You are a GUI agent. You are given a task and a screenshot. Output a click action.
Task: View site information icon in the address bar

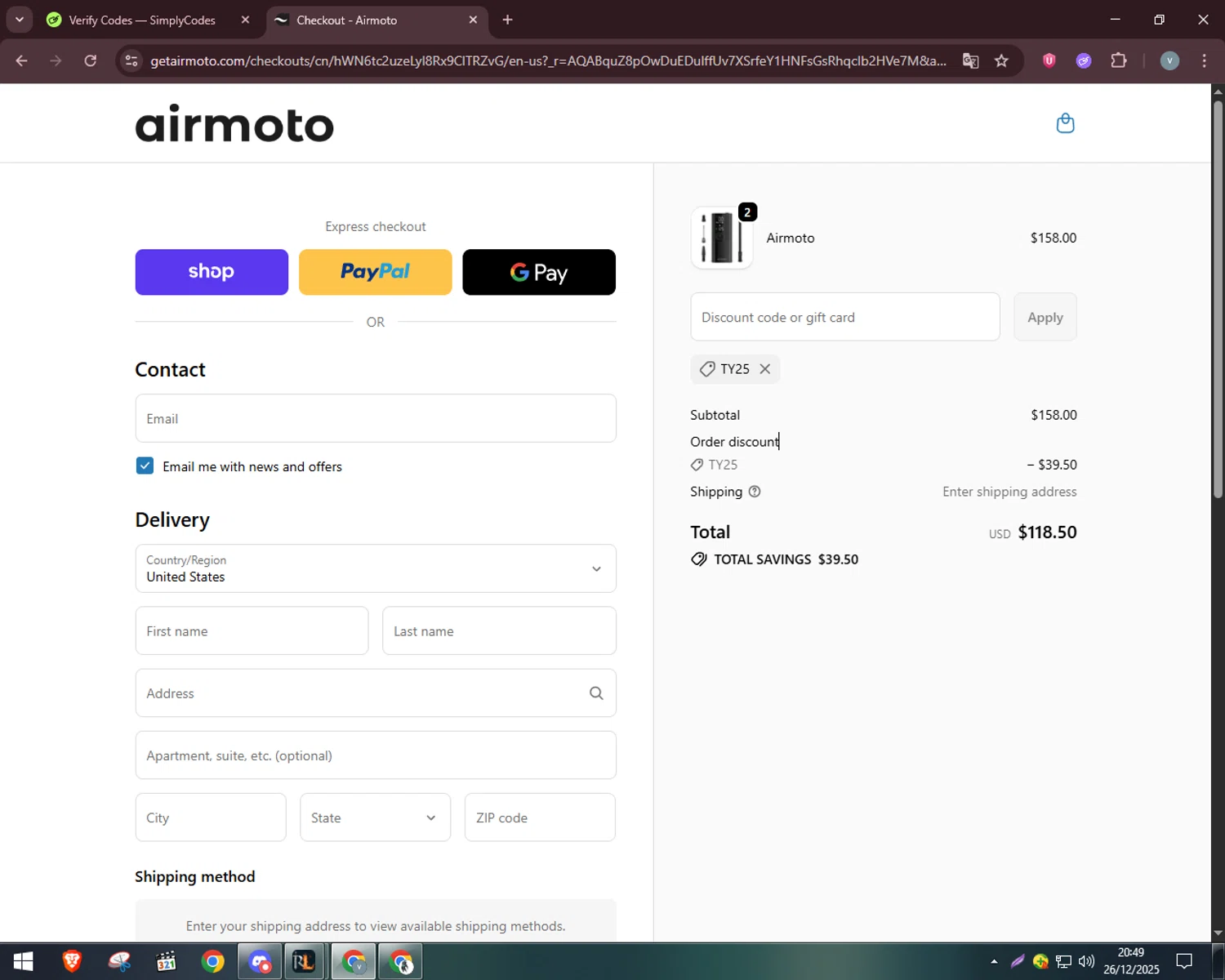click(x=131, y=61)
